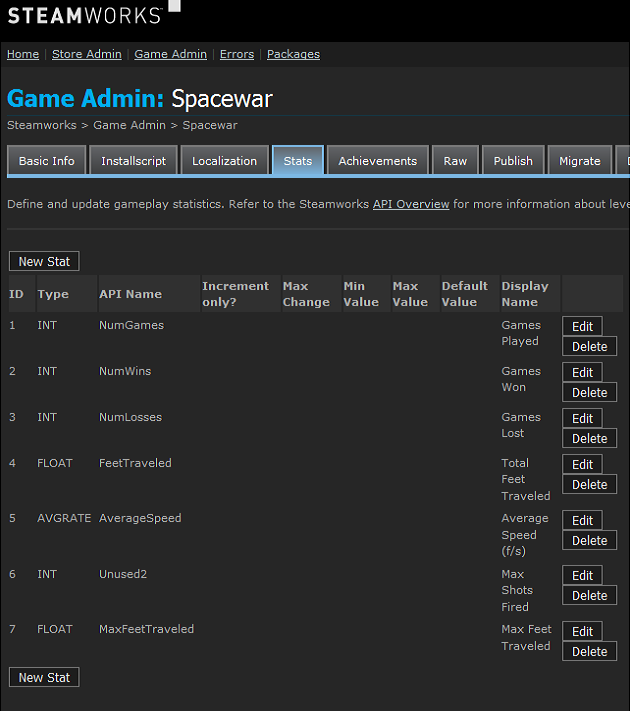Viewport: 630px width, 711px height.
Task: Go to Store Admin page
Action: pos(86,54)
